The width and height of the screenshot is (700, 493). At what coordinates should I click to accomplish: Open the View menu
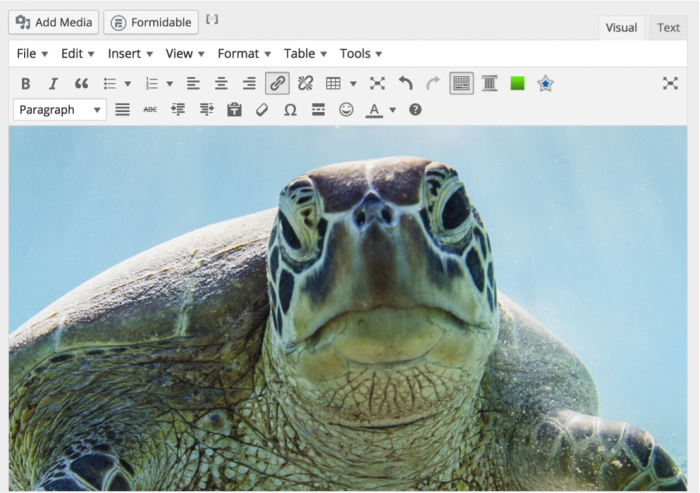coord(185,54)
